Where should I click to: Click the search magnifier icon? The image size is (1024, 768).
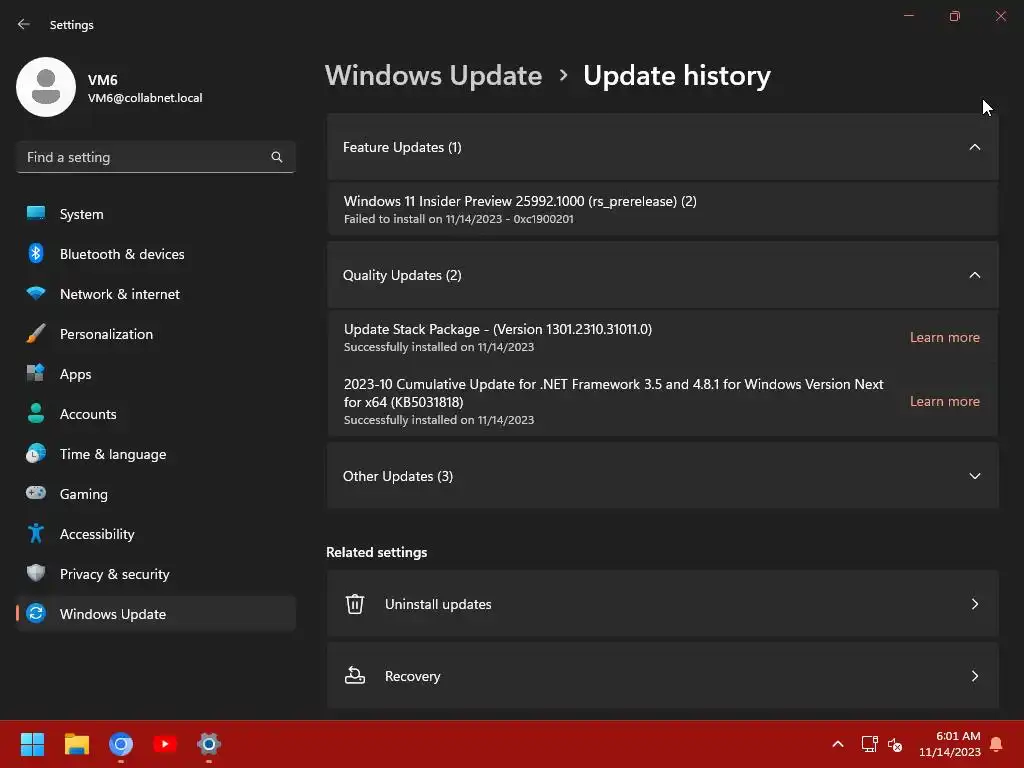277,157
